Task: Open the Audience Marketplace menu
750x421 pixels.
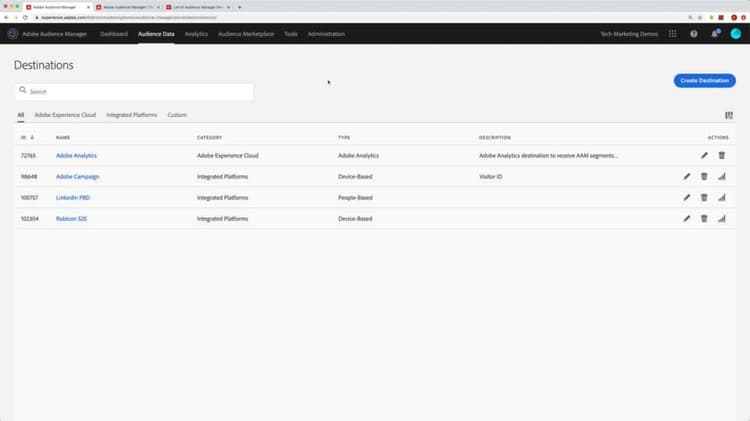Action: click(x=246, y=34)
